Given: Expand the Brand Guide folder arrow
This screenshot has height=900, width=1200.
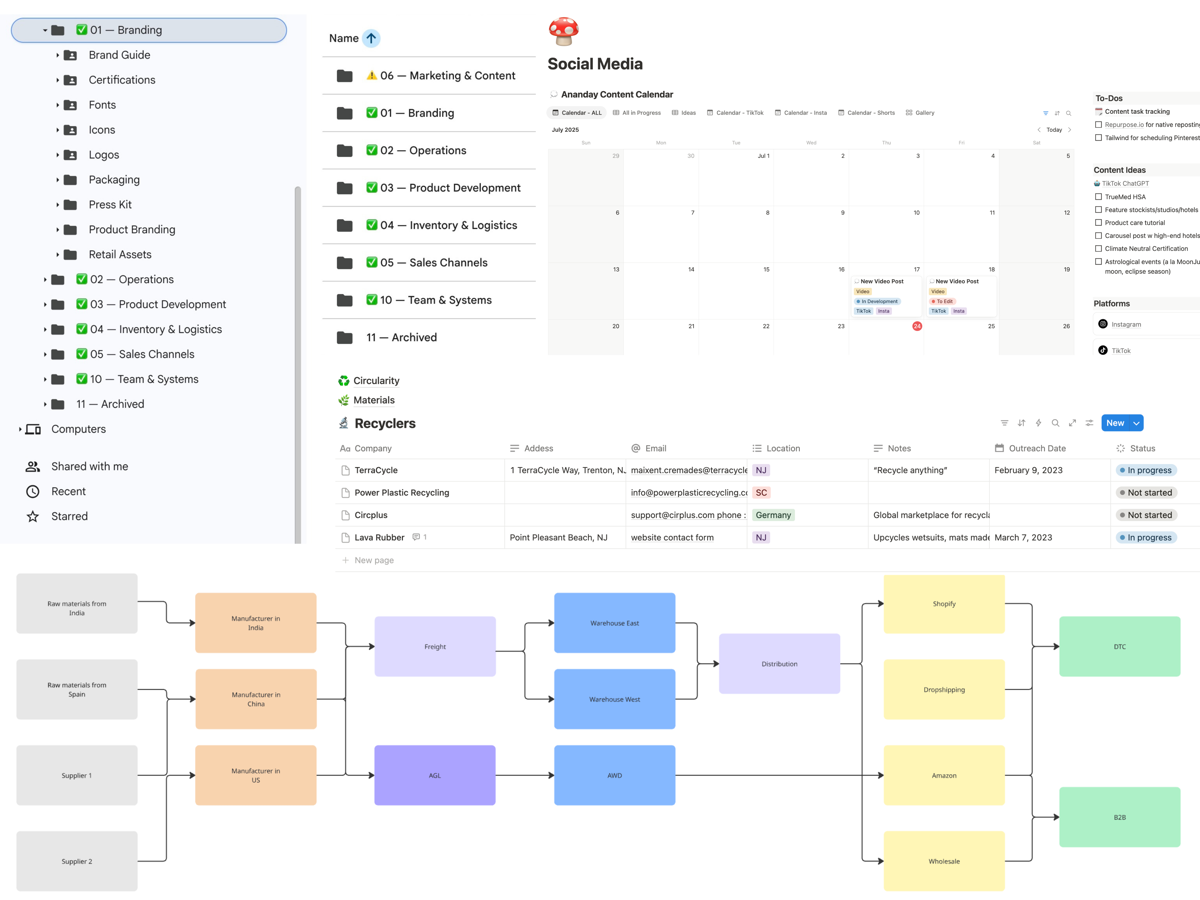Looking at the screenshot, I should [57, 55].
